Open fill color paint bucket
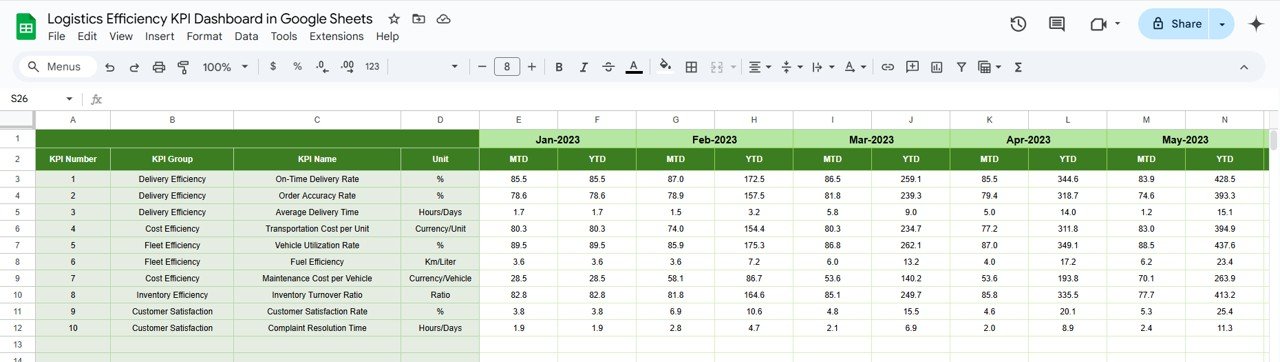This screenshot has width=1280, height=362. click(x=666, y=67)
